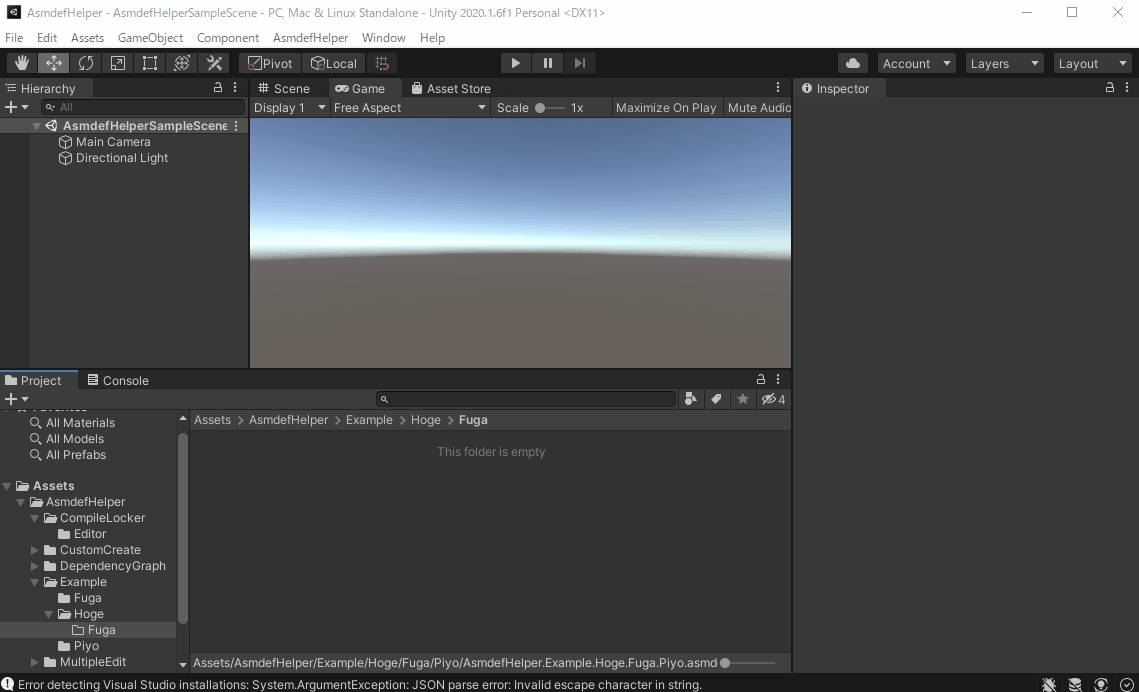Viewport: 1139px width, 692px height.
Task: Open the Layers dropdown
Action: [1003, 63]
